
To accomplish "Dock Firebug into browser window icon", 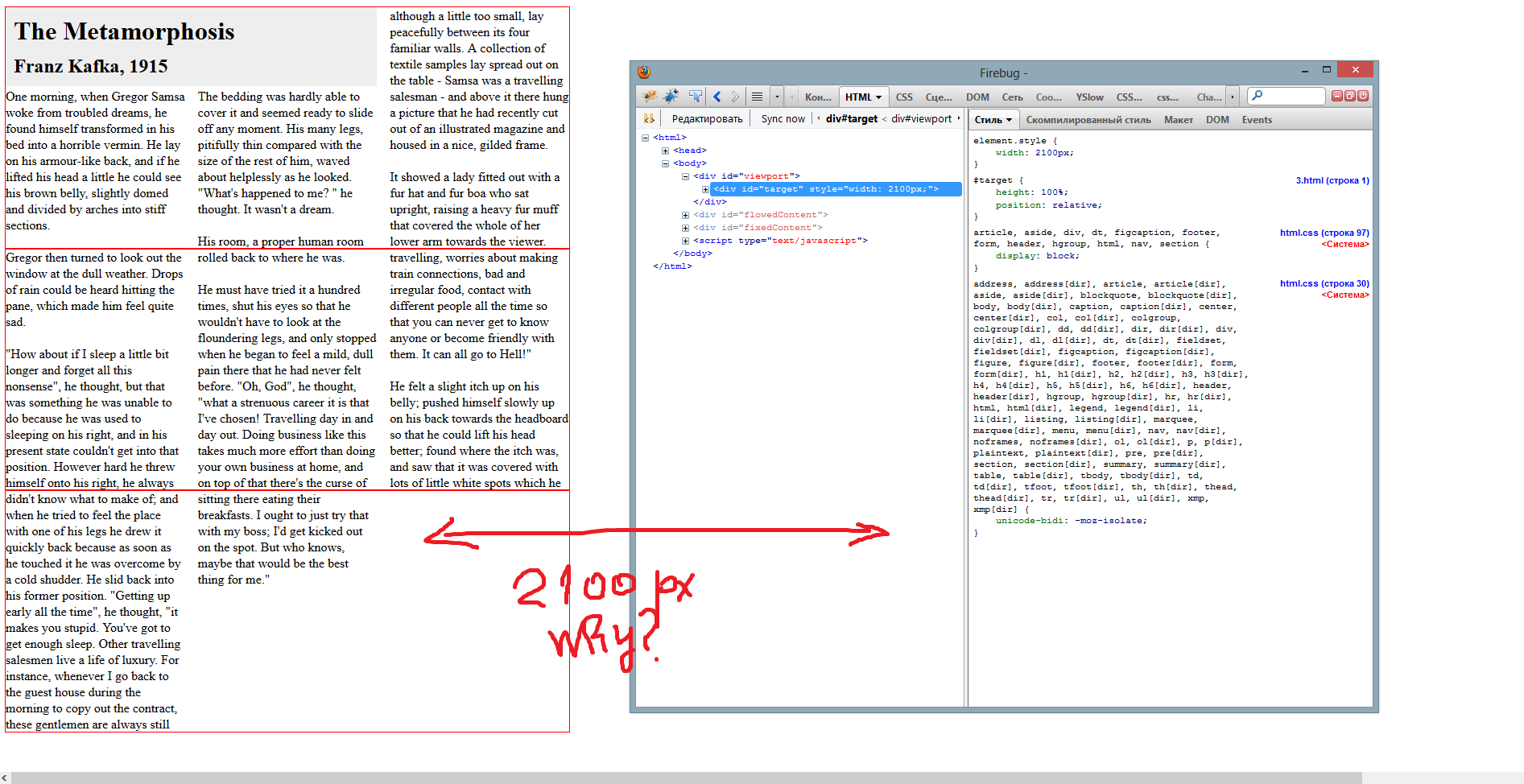I will [x=1349, y=96].
